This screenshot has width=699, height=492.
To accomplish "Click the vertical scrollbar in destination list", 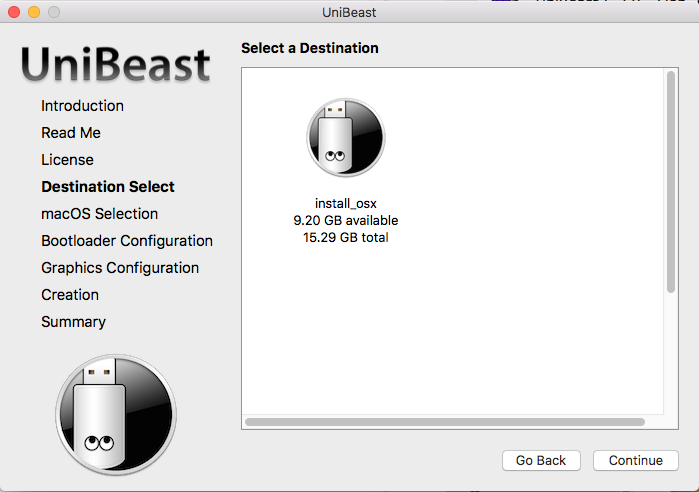I will point(671,182).
